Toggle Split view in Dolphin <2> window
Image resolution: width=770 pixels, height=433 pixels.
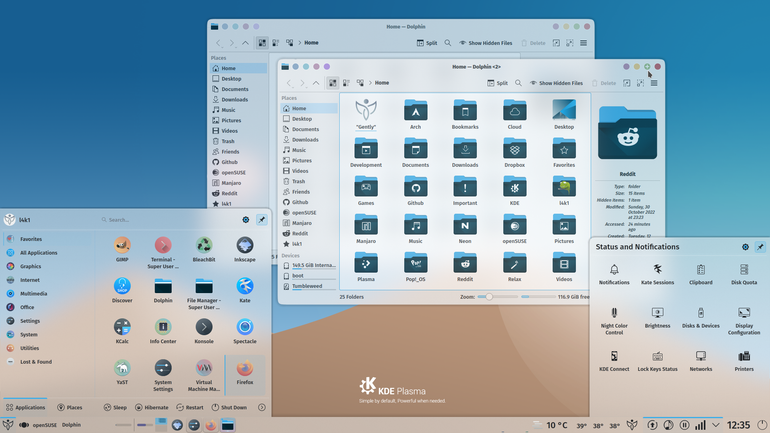[497, 83]
